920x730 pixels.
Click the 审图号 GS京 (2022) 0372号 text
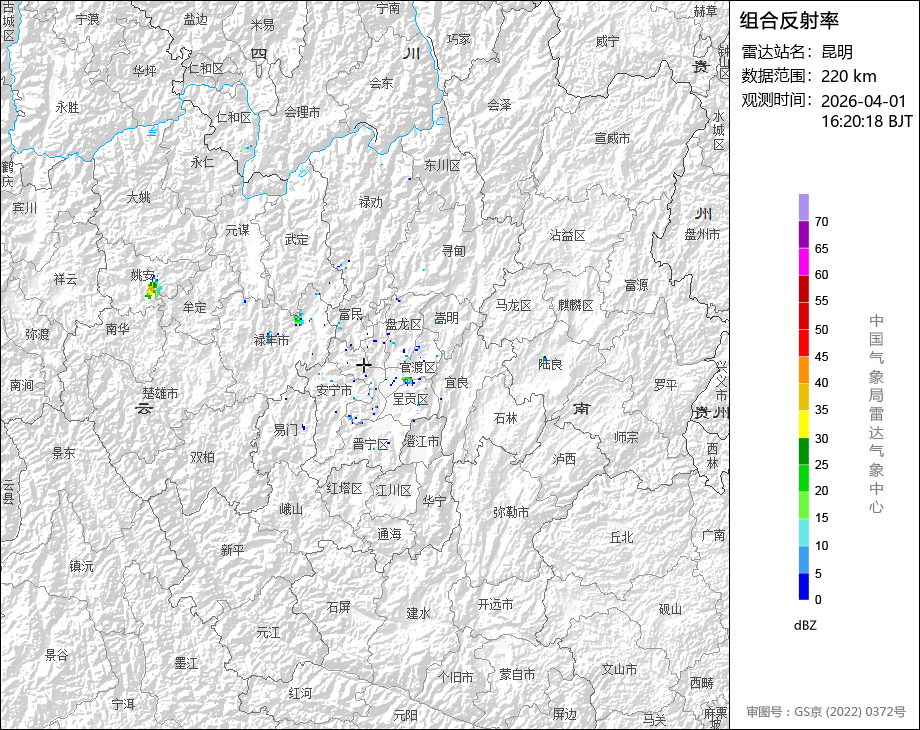(x=826, y=712)
